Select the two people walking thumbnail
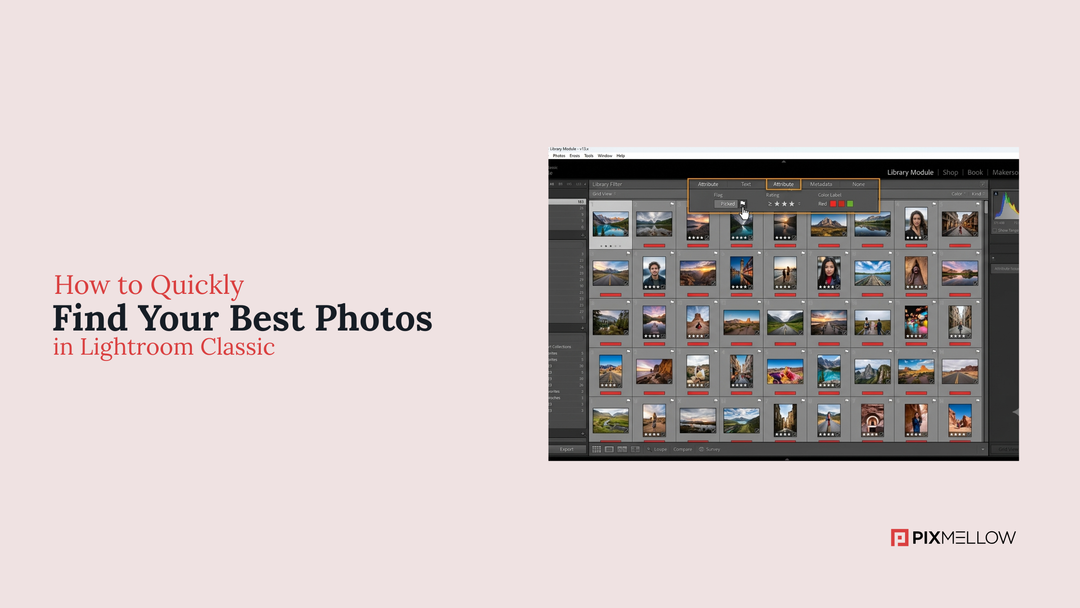 tap(872, 322)
